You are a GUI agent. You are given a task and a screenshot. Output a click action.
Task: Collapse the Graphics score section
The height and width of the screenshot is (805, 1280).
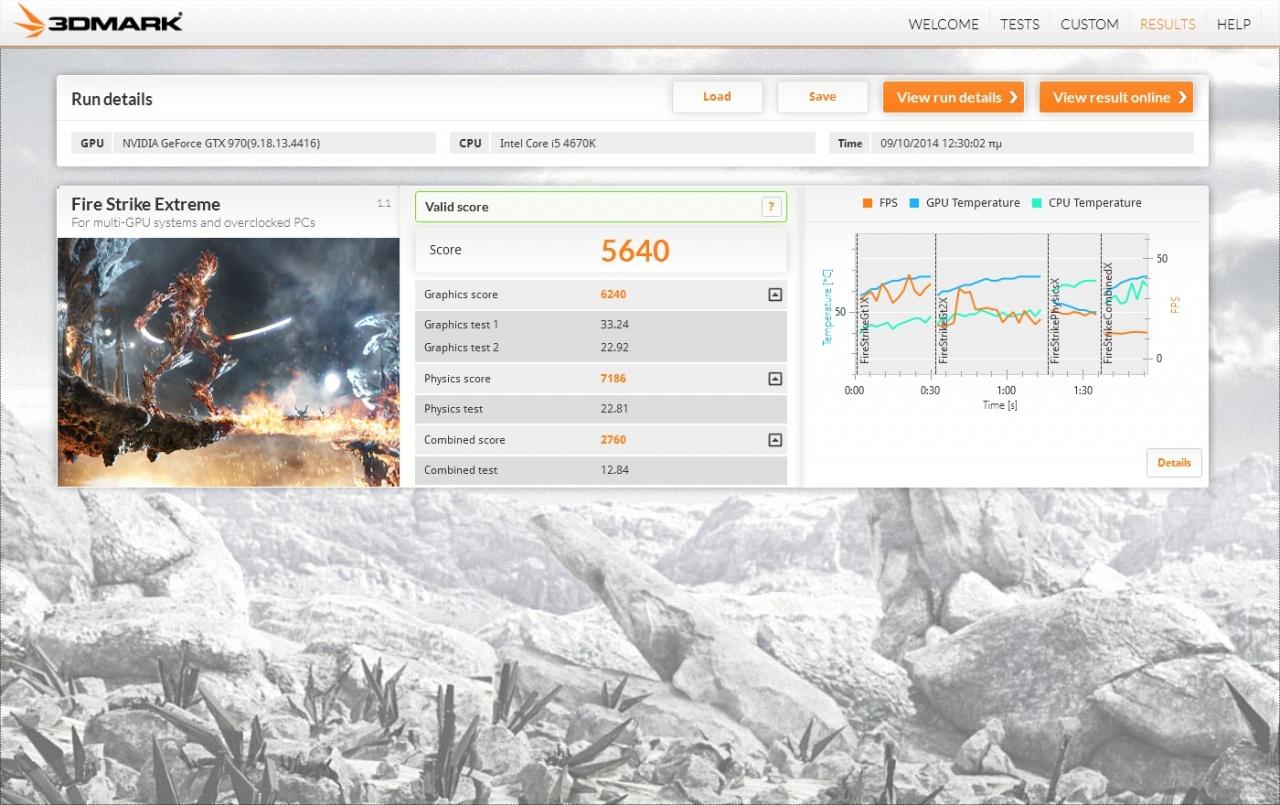point(774,295)
